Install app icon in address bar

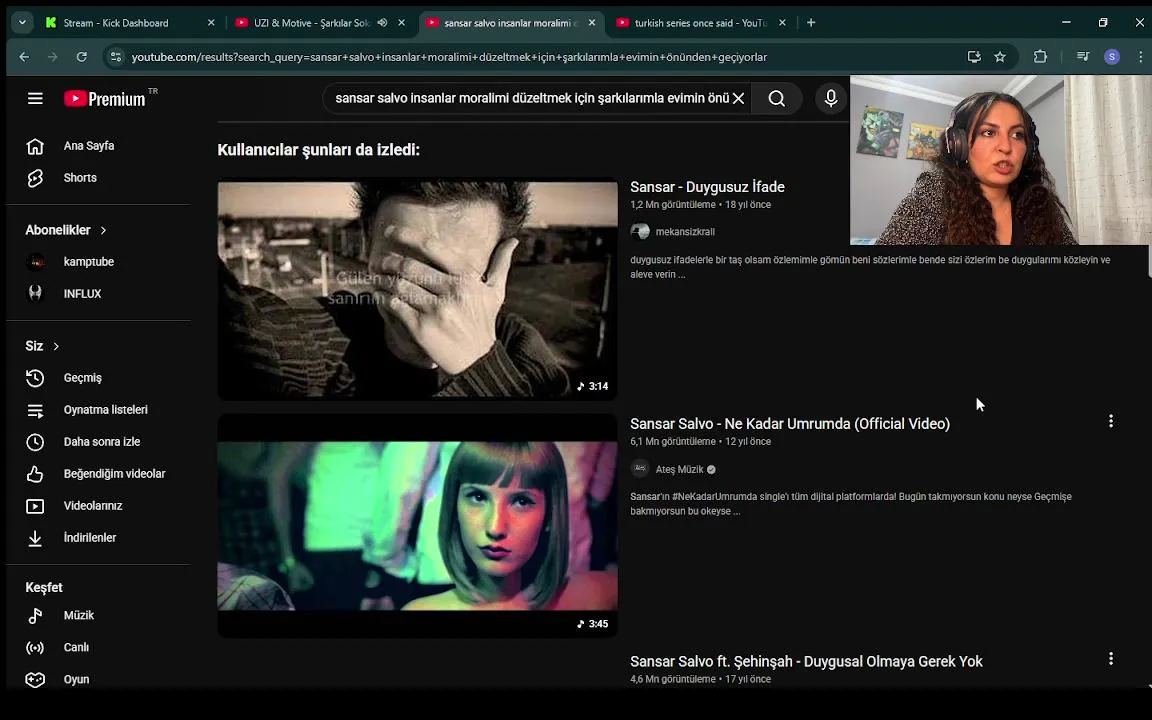coord(974,57)
